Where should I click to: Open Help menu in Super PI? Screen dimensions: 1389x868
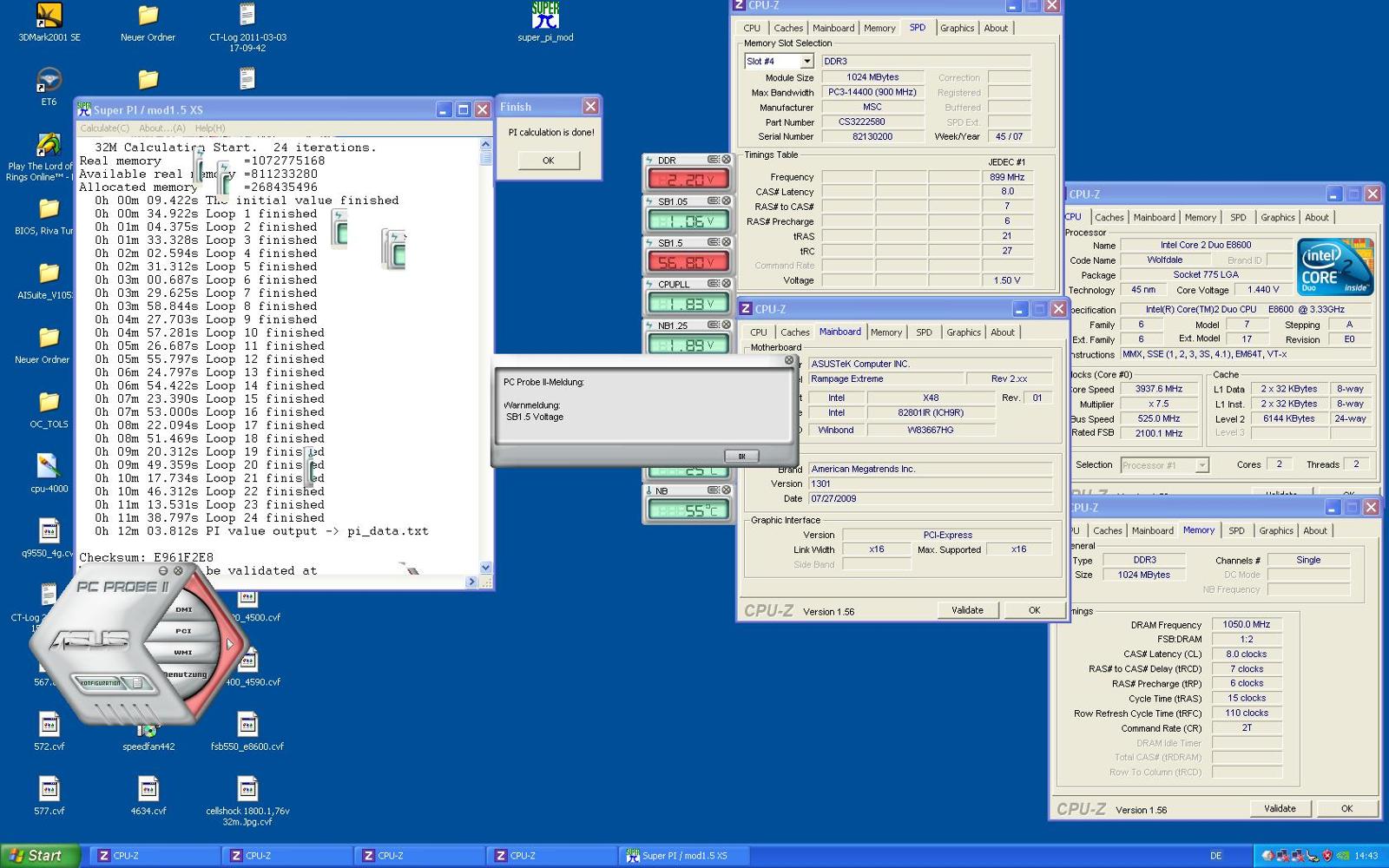[210, 128]
